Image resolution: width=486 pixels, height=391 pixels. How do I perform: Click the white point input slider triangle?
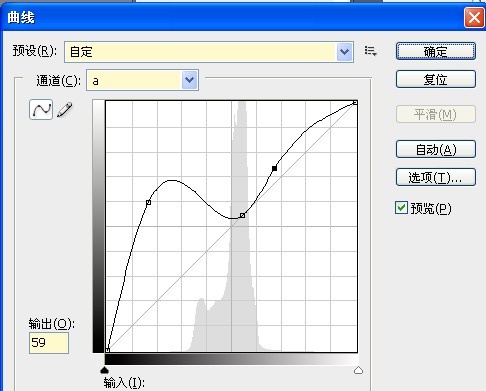[x=358, y=370]
